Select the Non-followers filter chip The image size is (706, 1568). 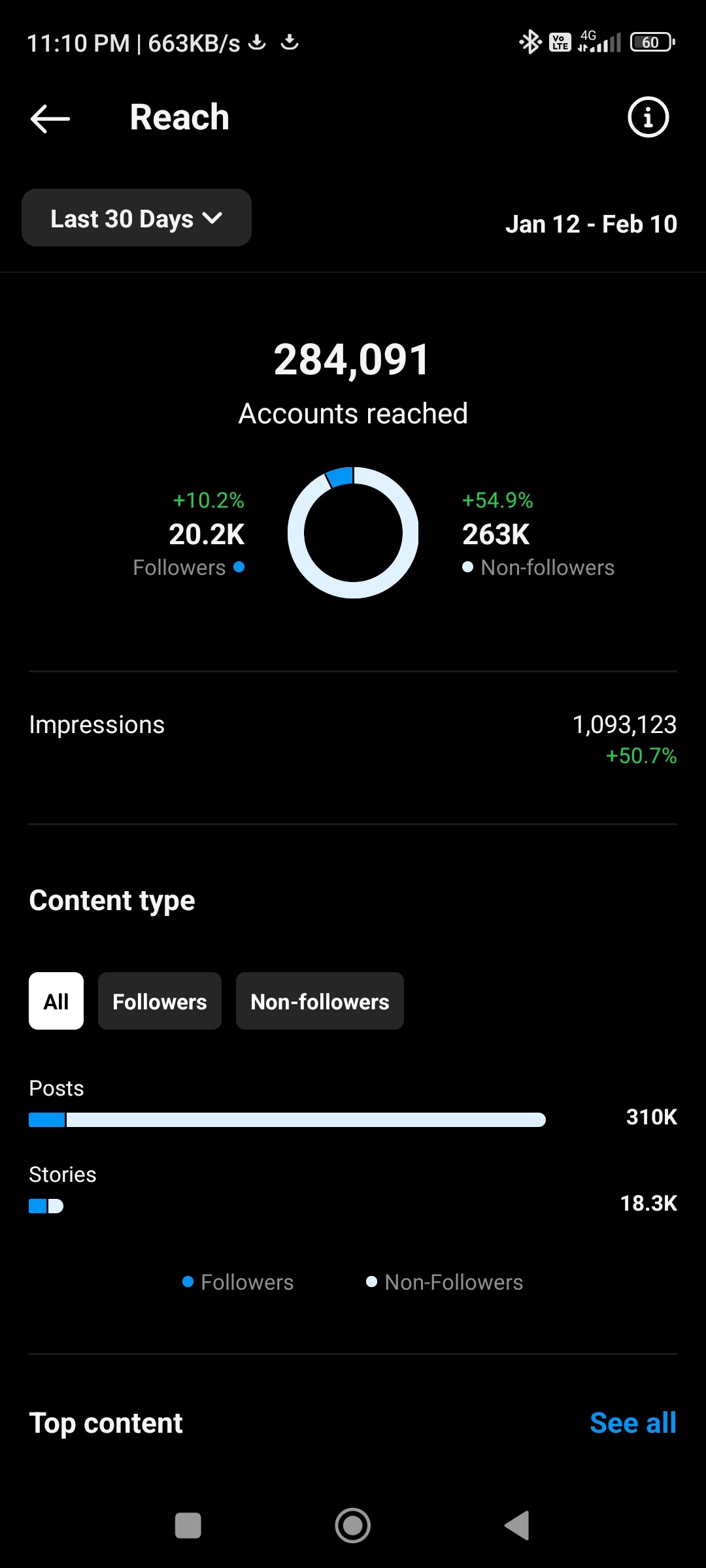[320, 1001]
